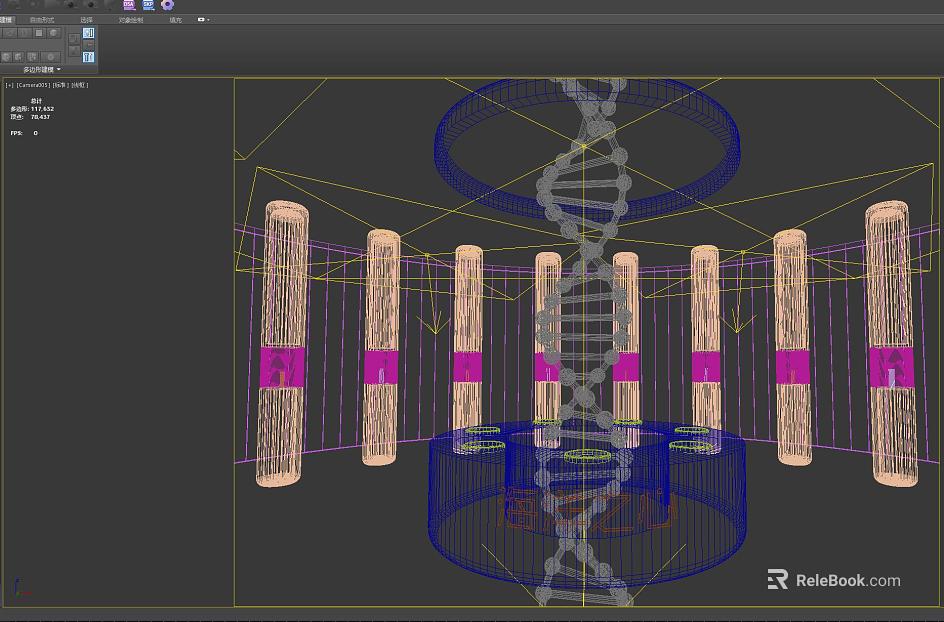Image resolution: width=944 pixels, height=622 pixels.
Task: Click the polygon count 117,652
Action: point(42,109)
